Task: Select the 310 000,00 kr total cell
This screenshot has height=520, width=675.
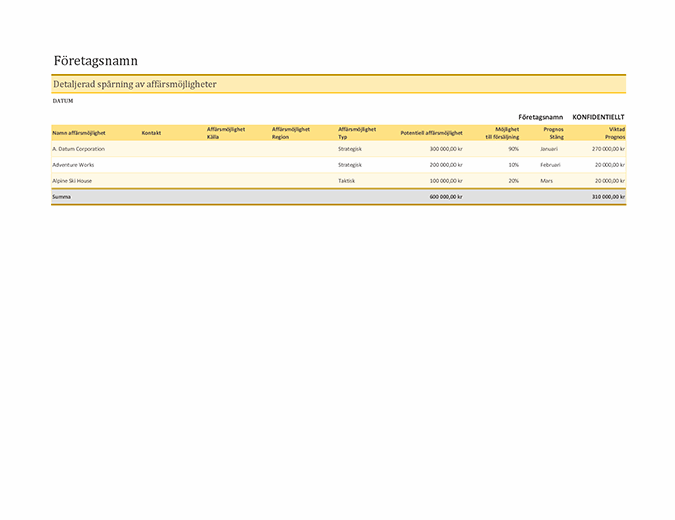Action: click(607, 197)
